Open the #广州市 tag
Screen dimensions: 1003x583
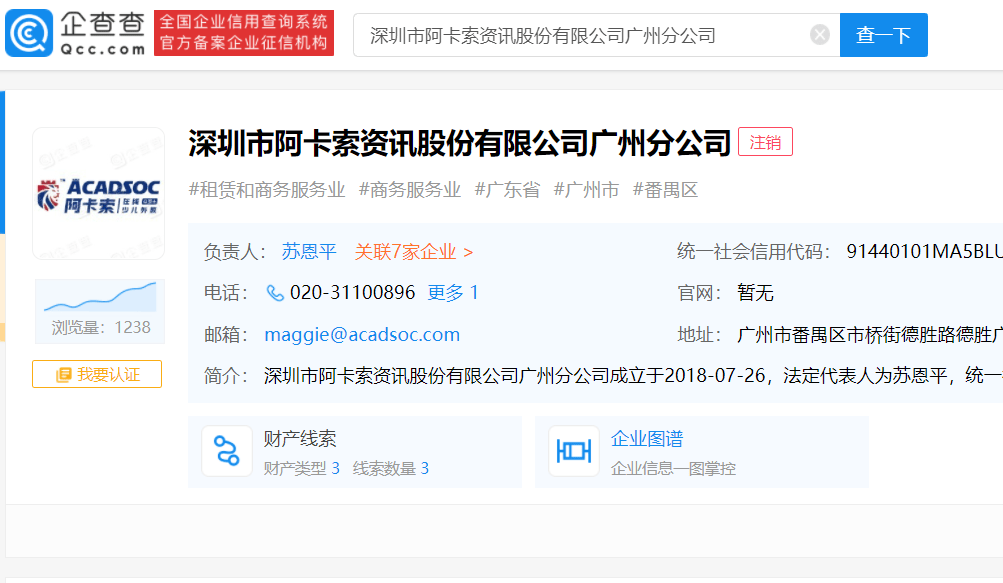(x=586, y=190)
